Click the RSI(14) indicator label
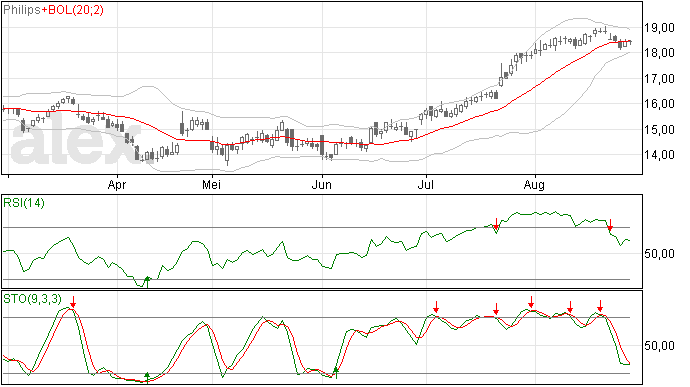Screen dimensions: 690x387 pyautogui.click(x=24, y=203)
